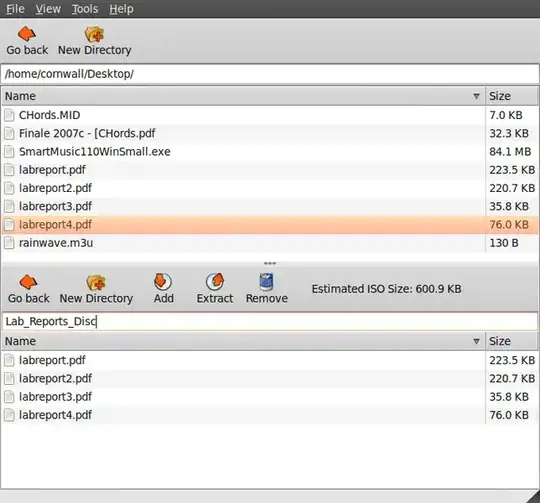Toggle sort arrow in top Name column
540x503 pixels.
click(476, 96)
